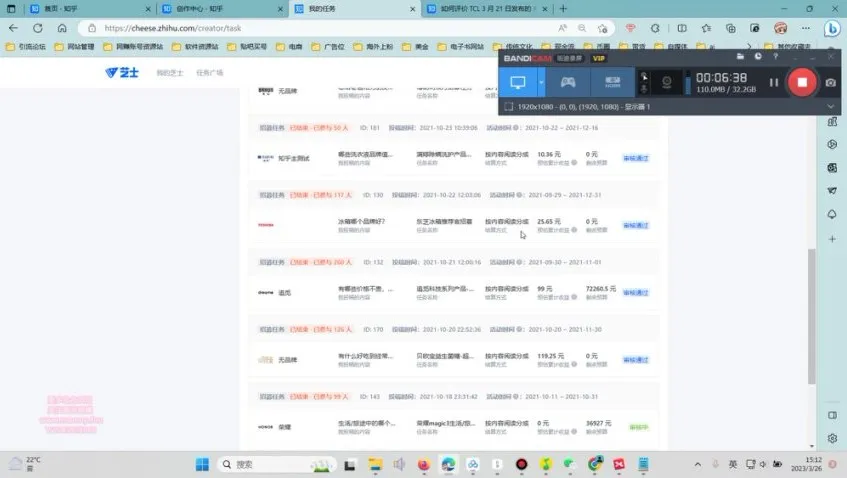
Task: Click the taskbar search box
Action: (x=285, y=464)
